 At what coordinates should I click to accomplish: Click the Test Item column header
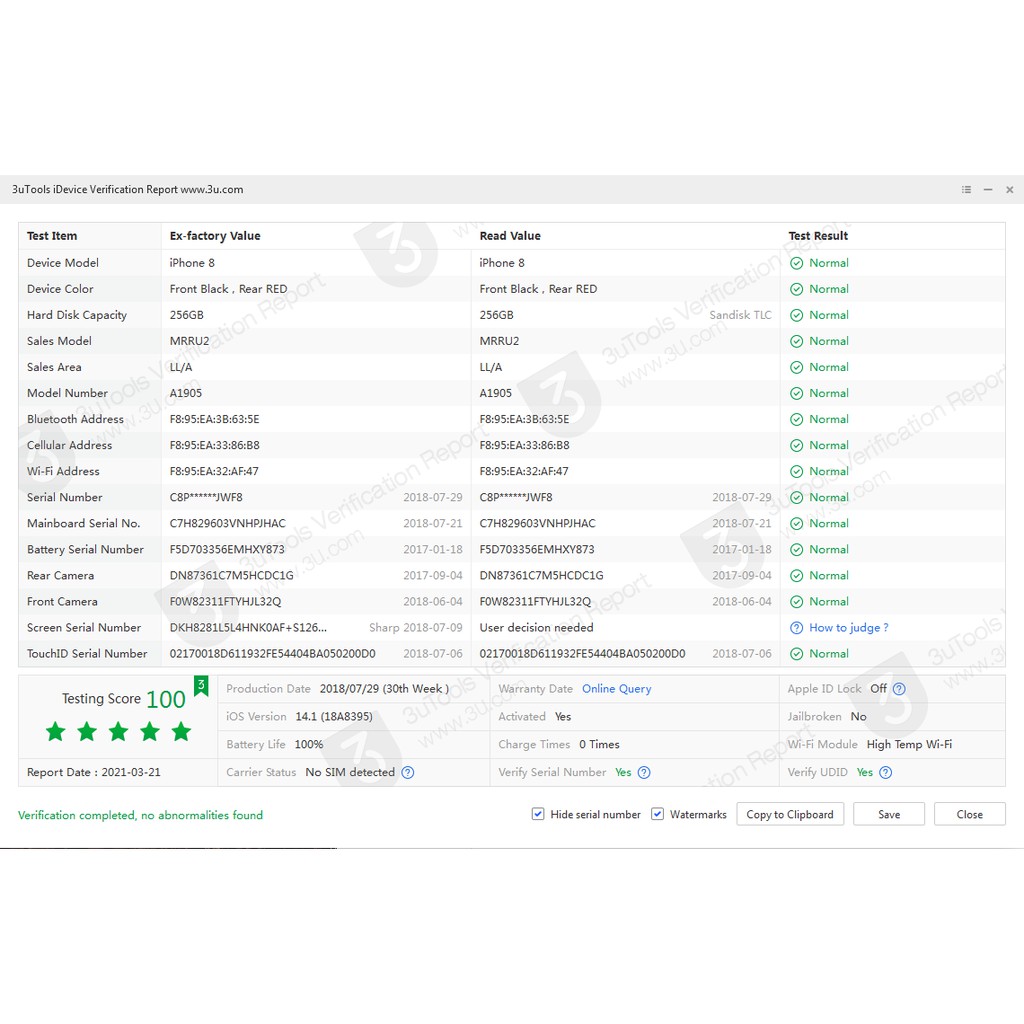52,236
